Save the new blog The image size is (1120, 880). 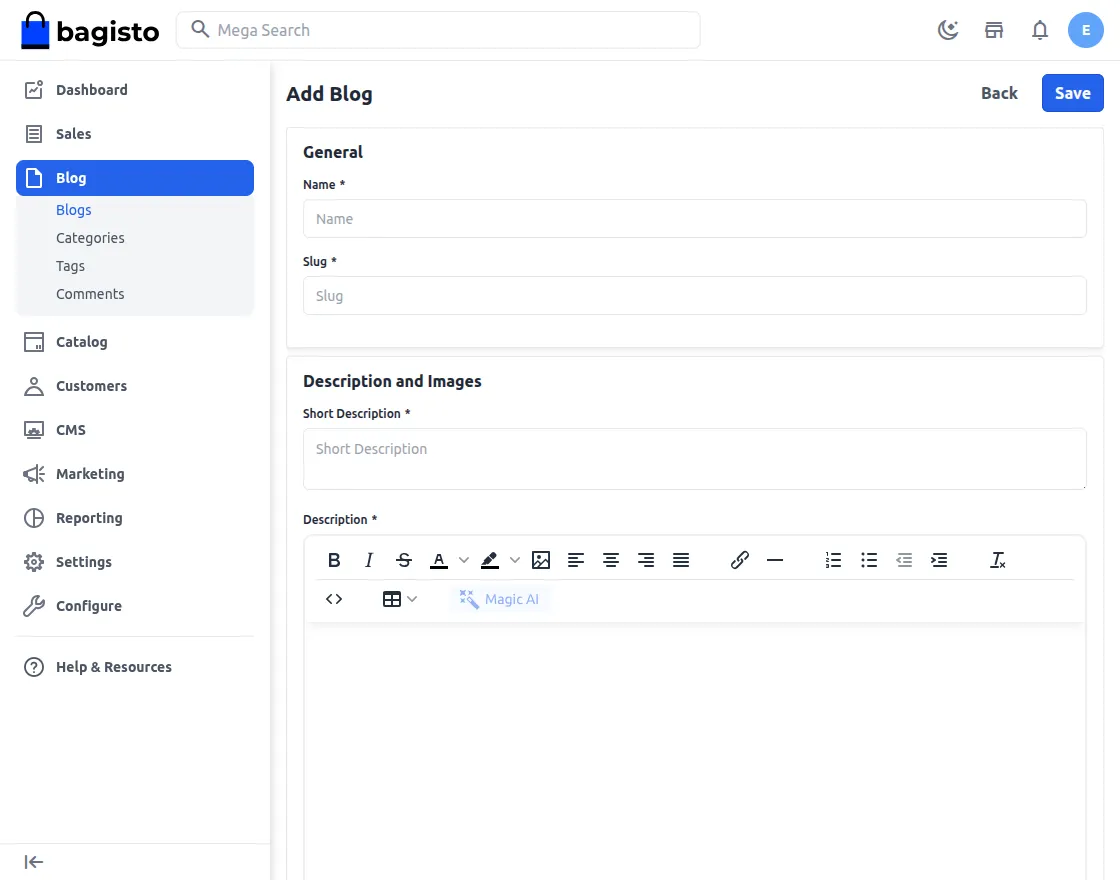(1072, 93)
